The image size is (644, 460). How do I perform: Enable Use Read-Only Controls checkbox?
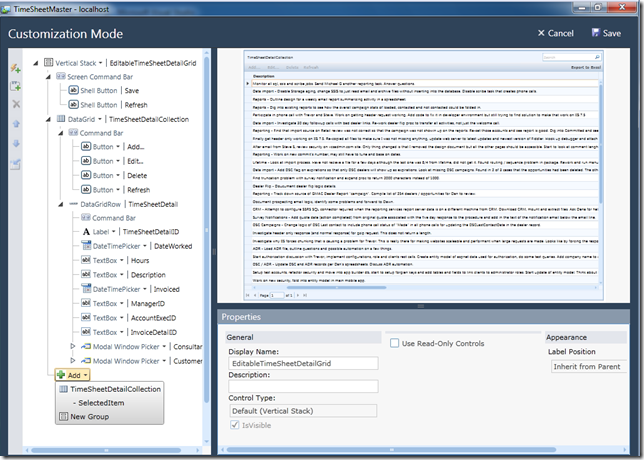394,343
